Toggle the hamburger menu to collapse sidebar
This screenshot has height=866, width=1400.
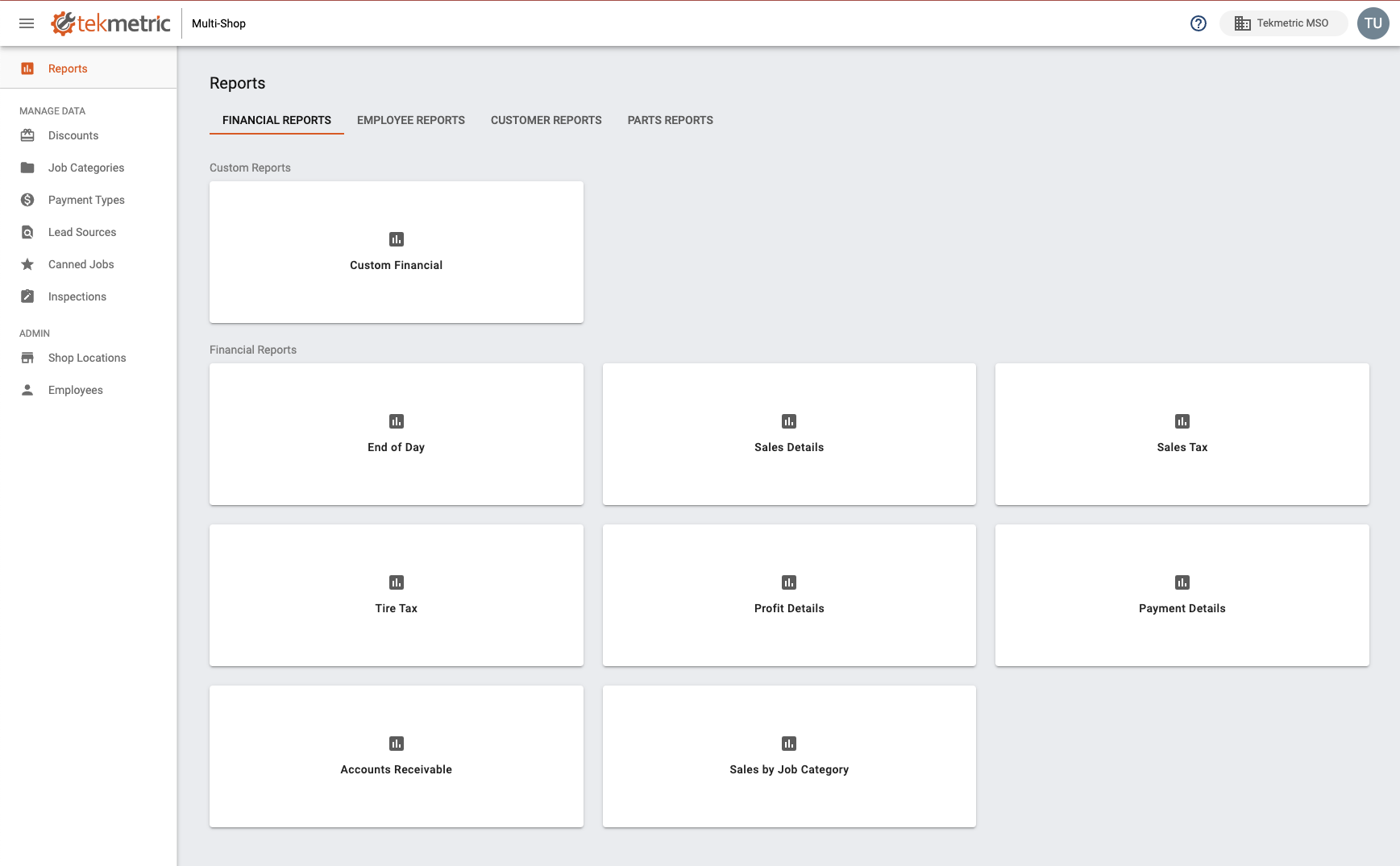click(26, 23)
